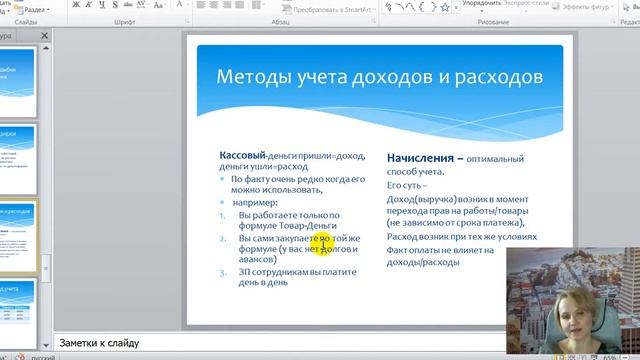Center text in Абзац group

[x=214, y=5]
